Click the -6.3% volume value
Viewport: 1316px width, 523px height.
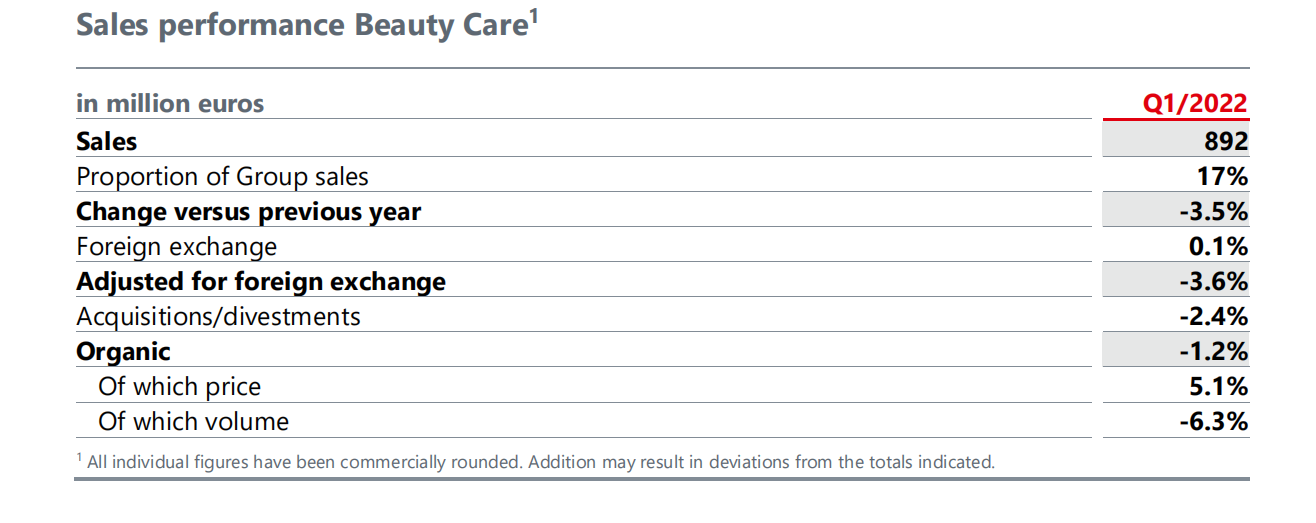click(1213, 422)
